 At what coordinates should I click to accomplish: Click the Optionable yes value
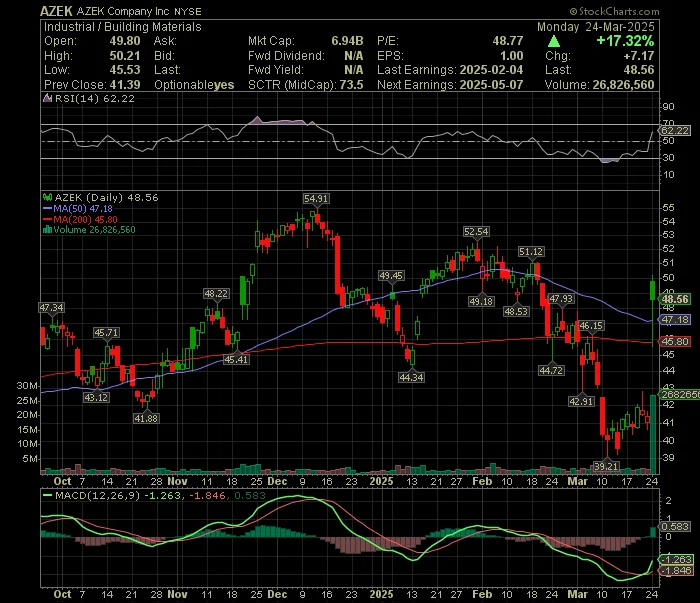pyautogui.click(x=224, y=85)
